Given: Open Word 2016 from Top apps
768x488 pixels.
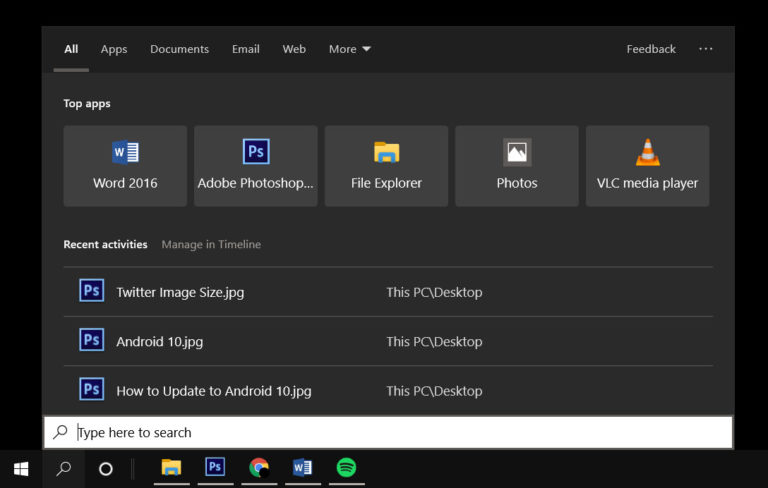Looking at the screenshot, I should 125,166.
